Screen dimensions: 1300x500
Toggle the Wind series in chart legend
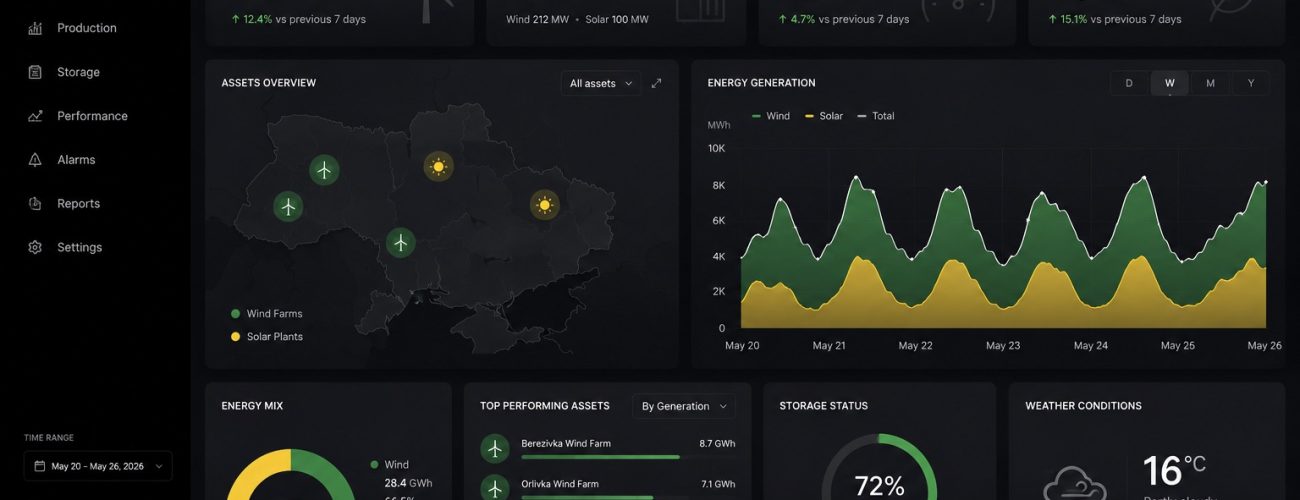pos(770,116)
